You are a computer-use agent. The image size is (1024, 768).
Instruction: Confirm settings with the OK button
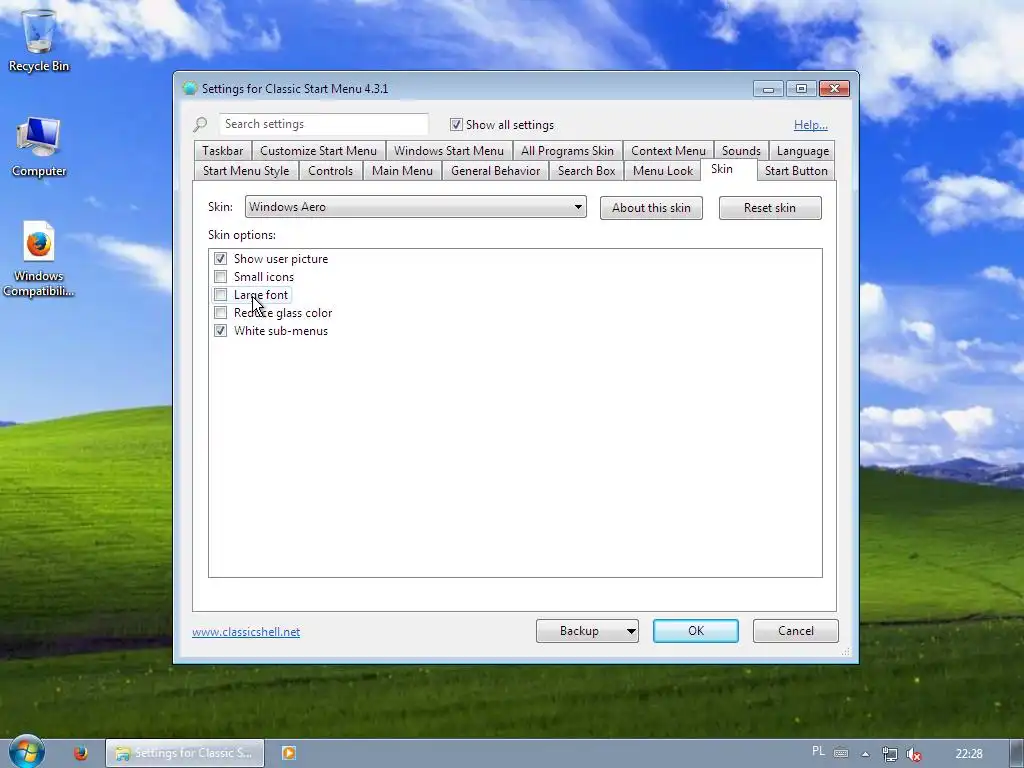[696, 631]
